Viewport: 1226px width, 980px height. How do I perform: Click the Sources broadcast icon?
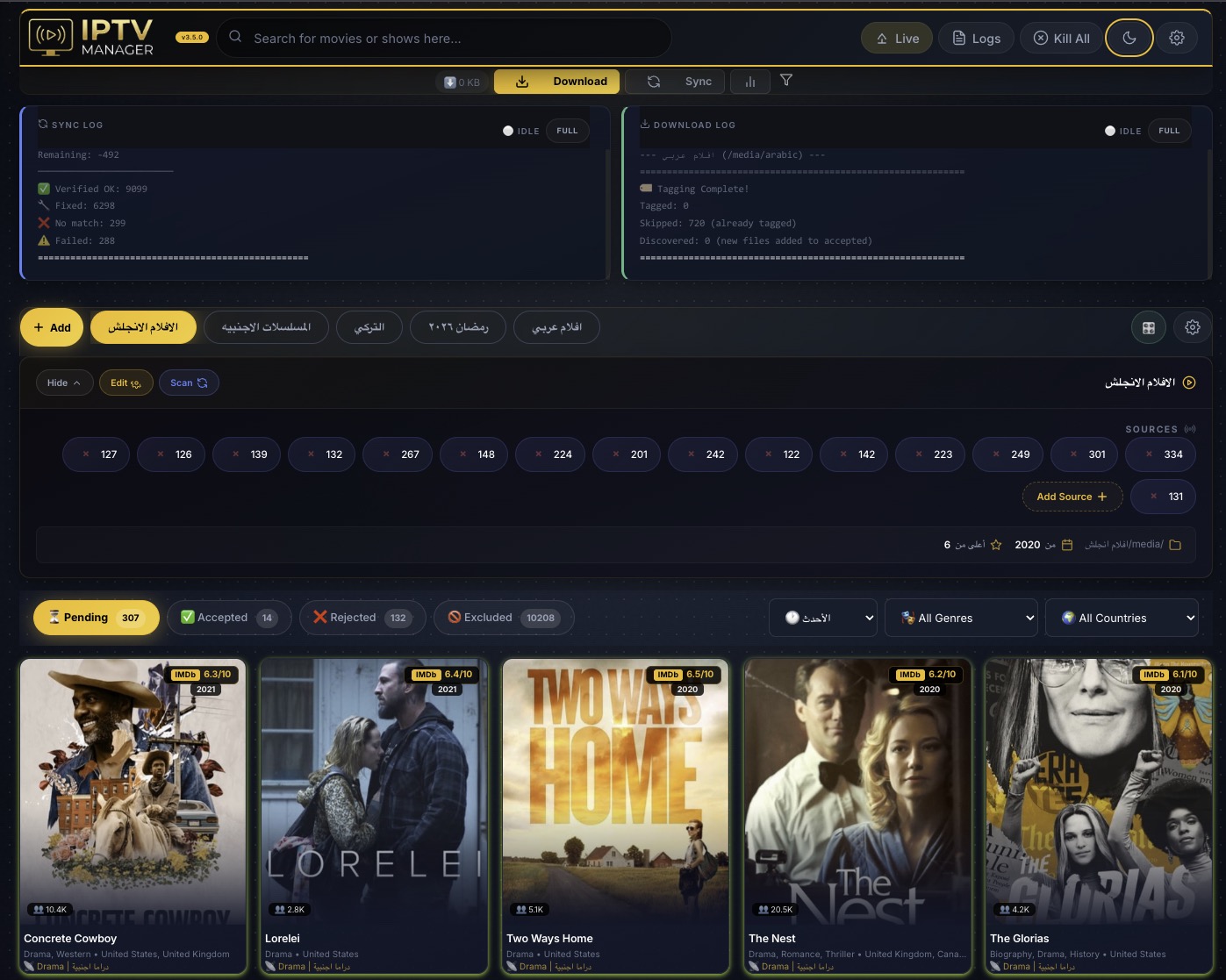[x=1190, y=429]
